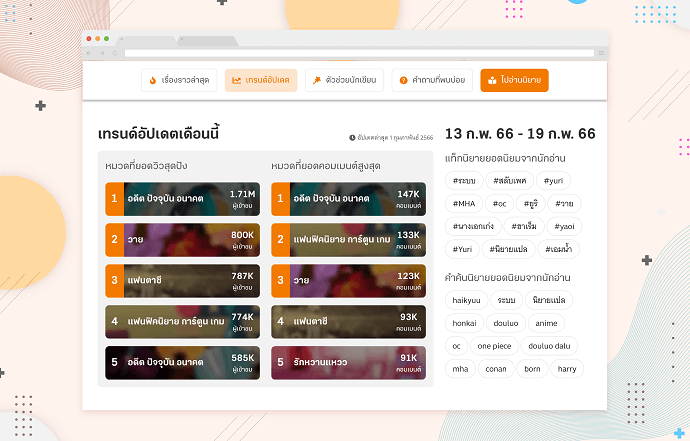Pick the 'haikyuu' search keyword chip

pyautogui.click(x=466, y=299)
